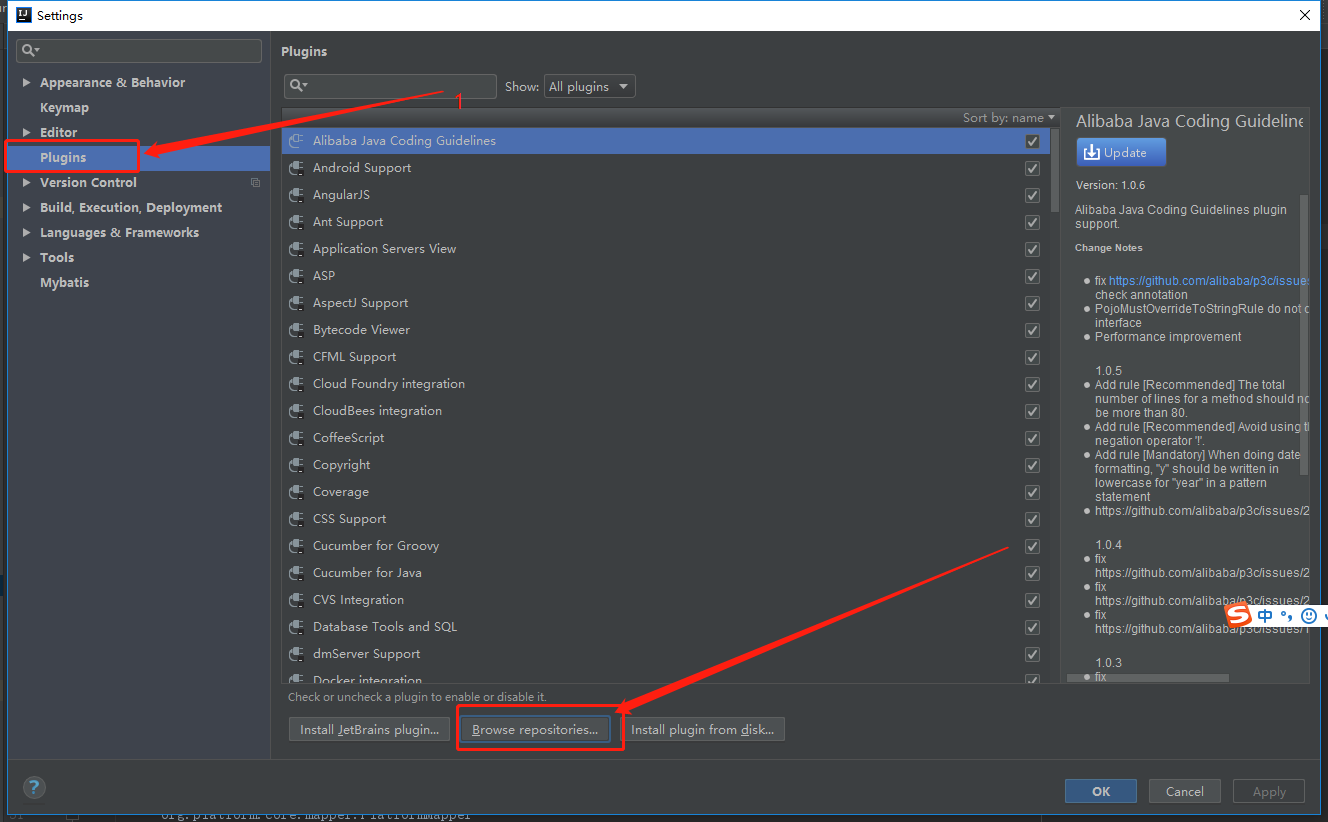Viewport: 1328px width, 822px height.
Task: Click the Cloud Foundry integration plugin icon
Action: [296, 384]
